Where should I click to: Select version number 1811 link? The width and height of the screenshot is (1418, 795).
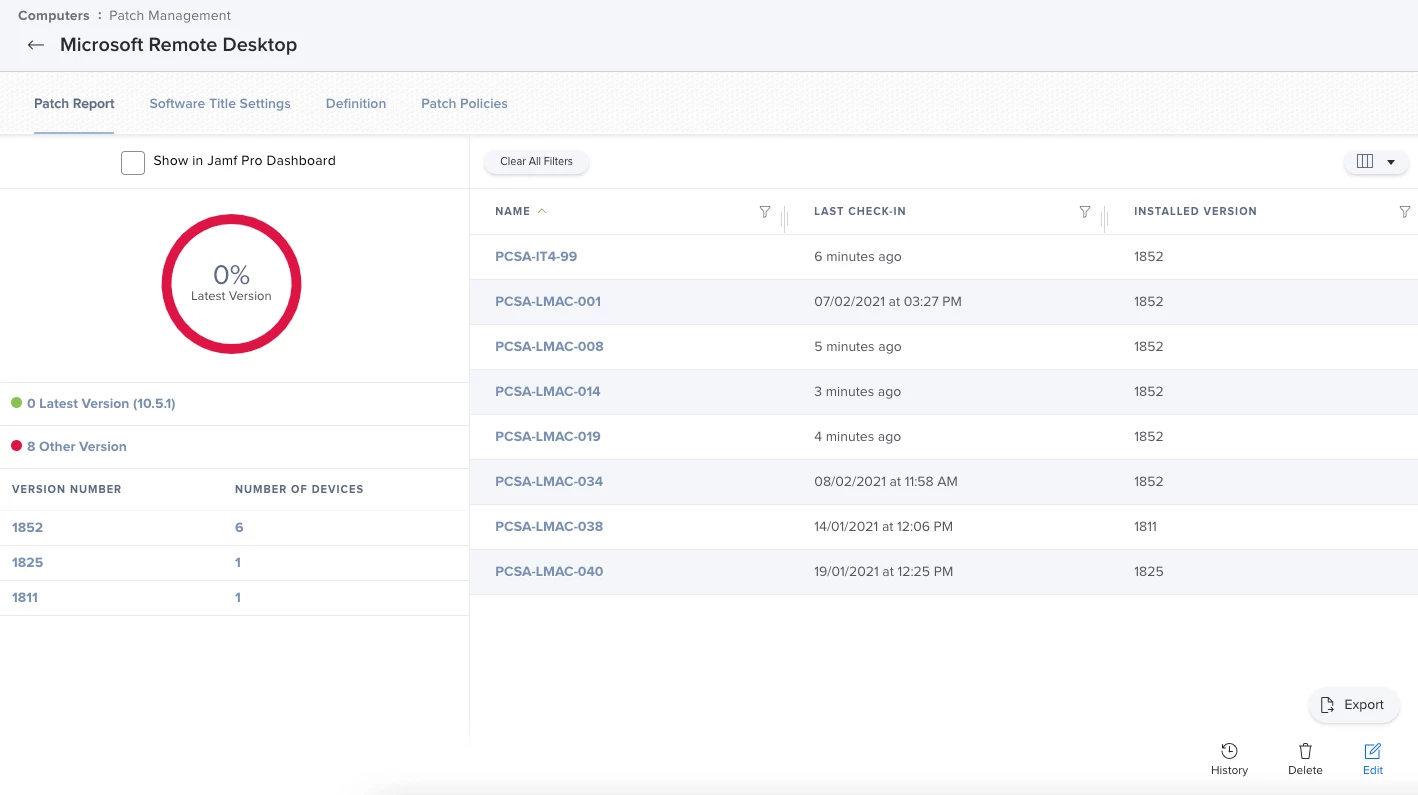pyautogui.click(x=25, y=597)
